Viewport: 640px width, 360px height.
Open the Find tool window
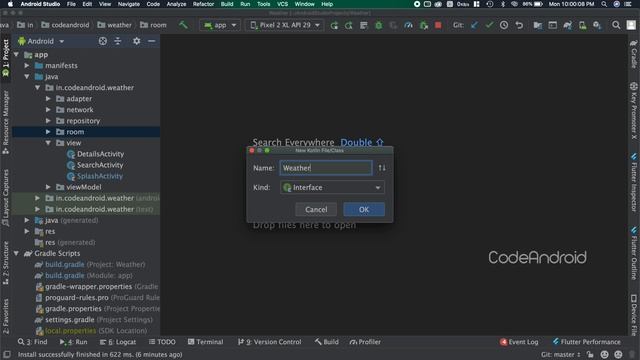(33, 342)
